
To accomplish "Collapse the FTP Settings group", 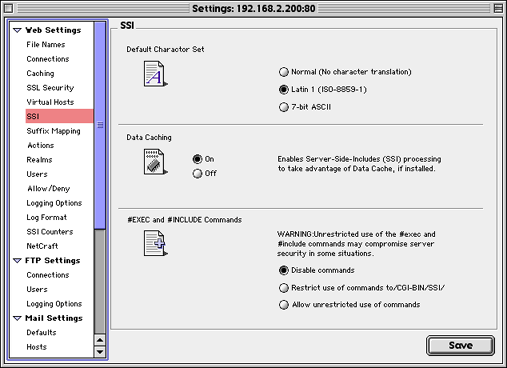I will [x=17, y=261].
